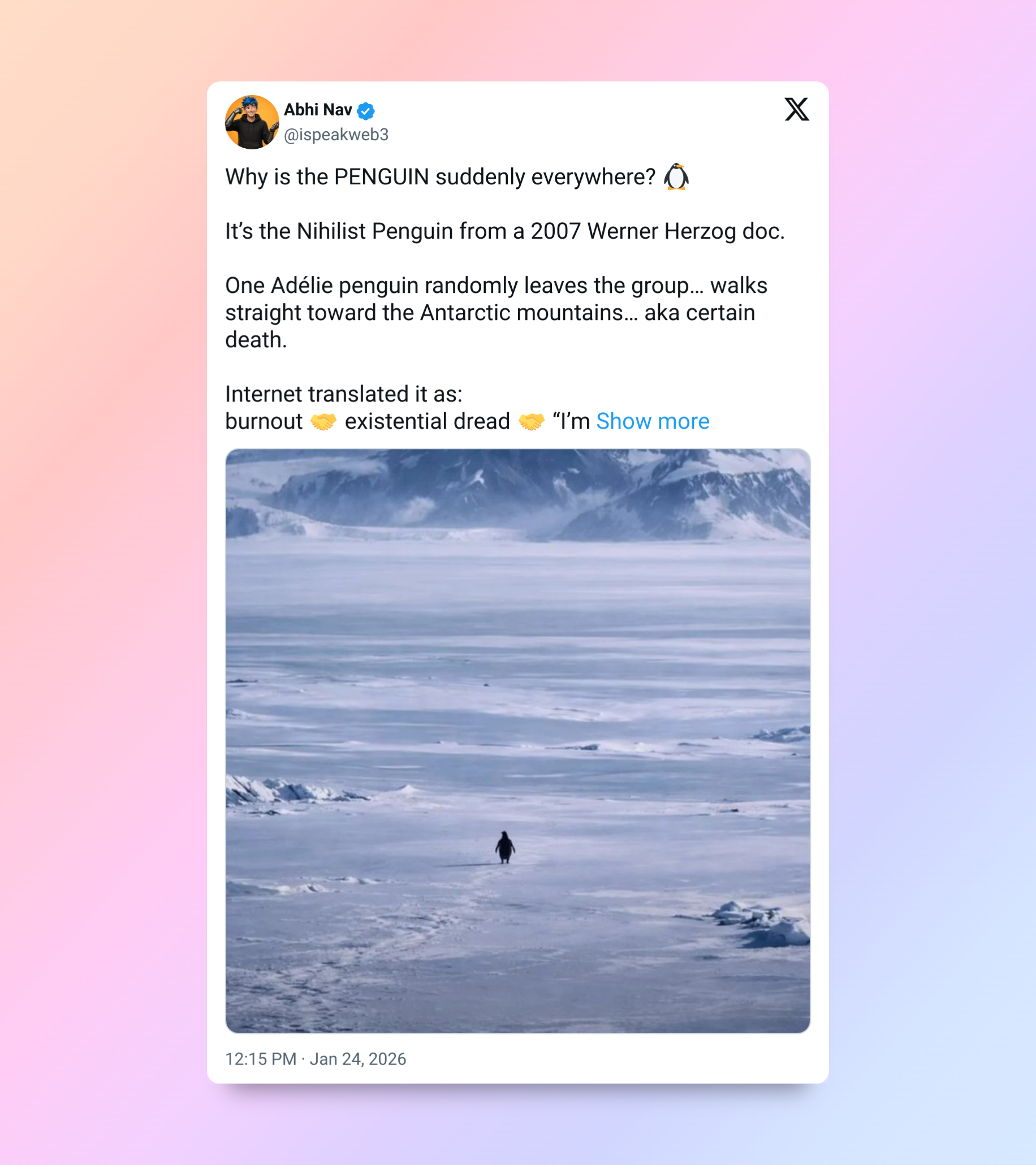Image resolution: width=1036 pixels, height=1165 pixels.
Task: Click the word PENGUIN in the tweet
Action: pos(381,176)
